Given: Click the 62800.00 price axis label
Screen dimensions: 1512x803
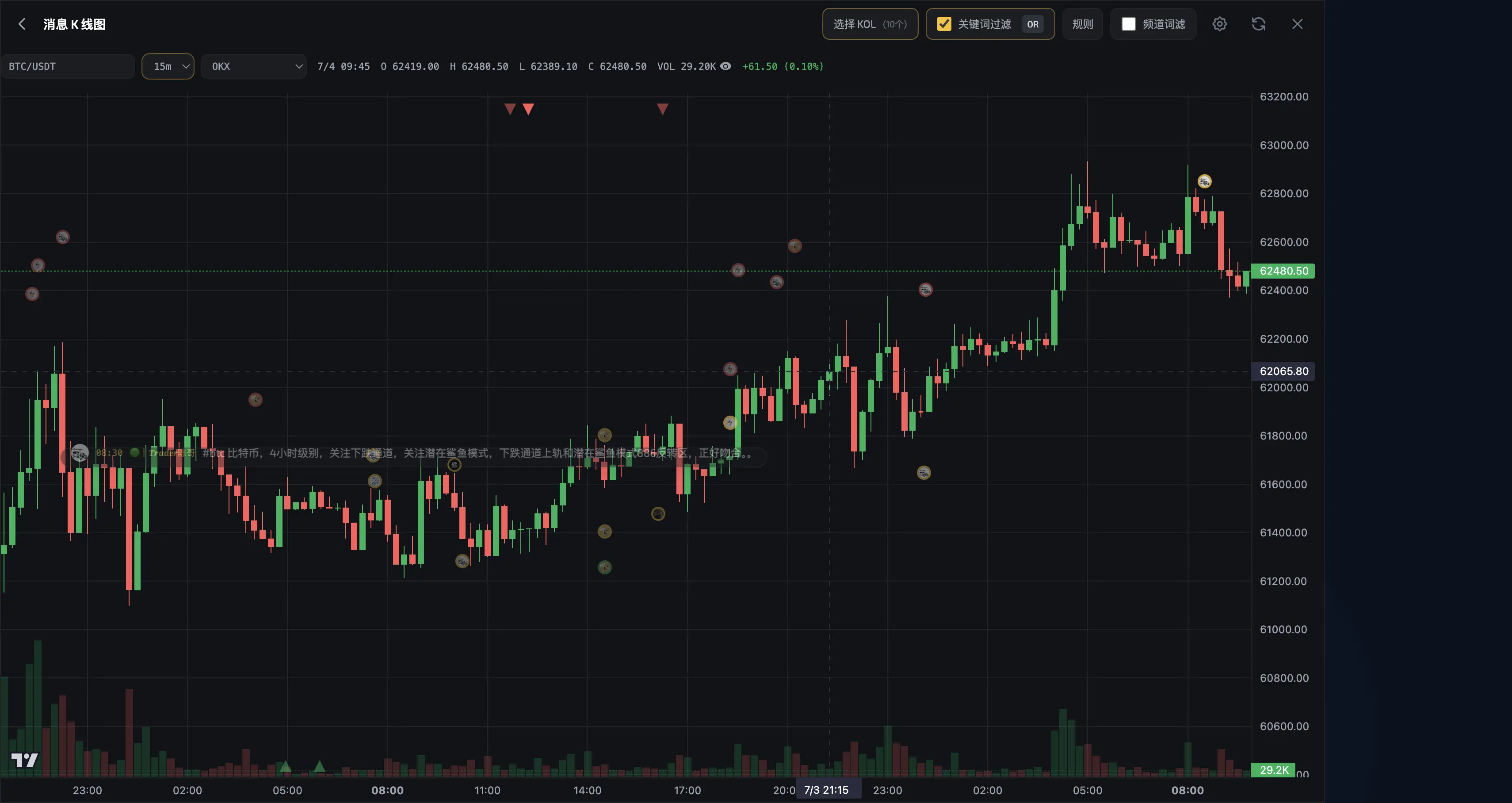Looking at the screenshot, I should (x=1284, y=194).
